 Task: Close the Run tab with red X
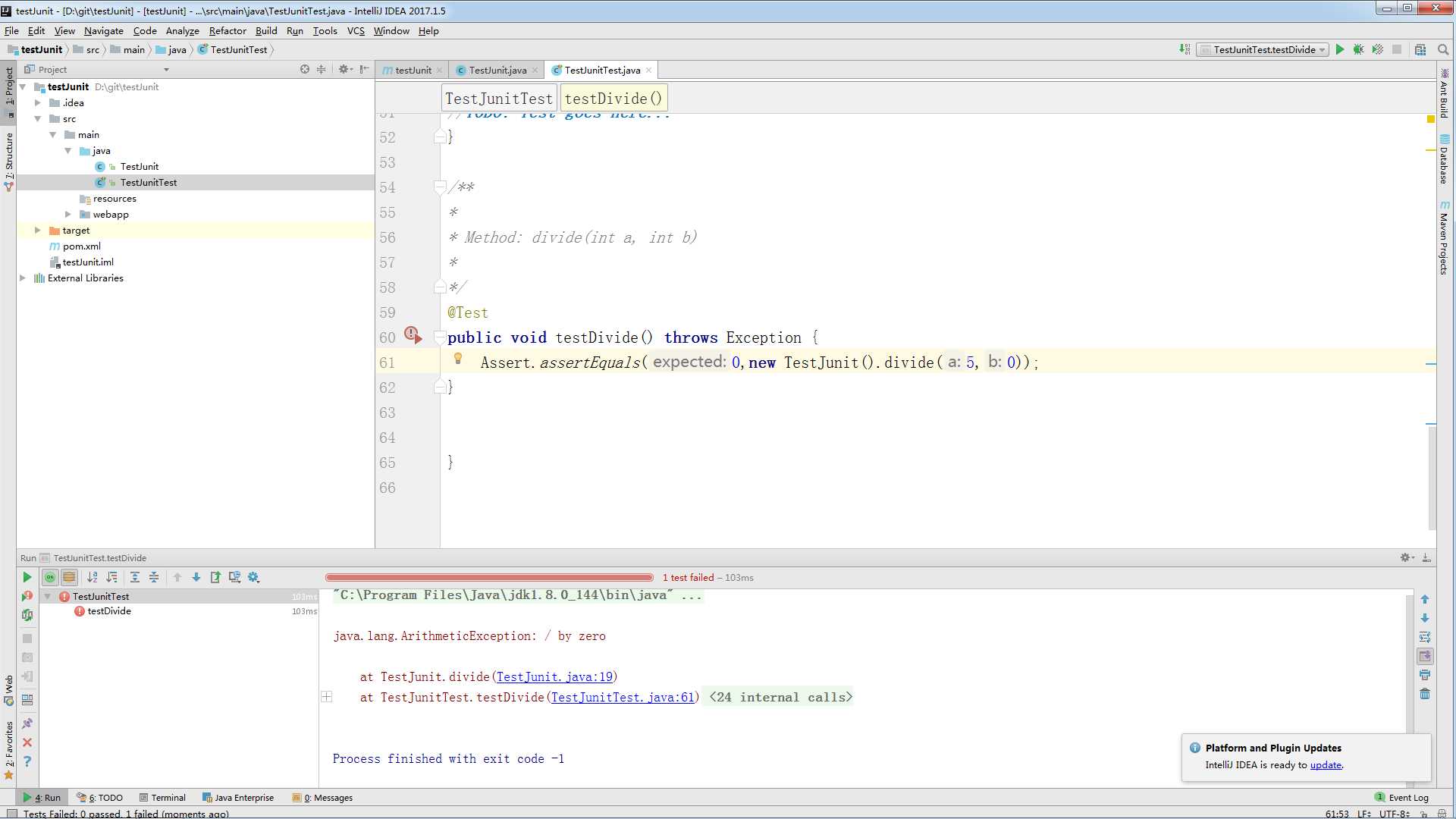click(27, 743)
